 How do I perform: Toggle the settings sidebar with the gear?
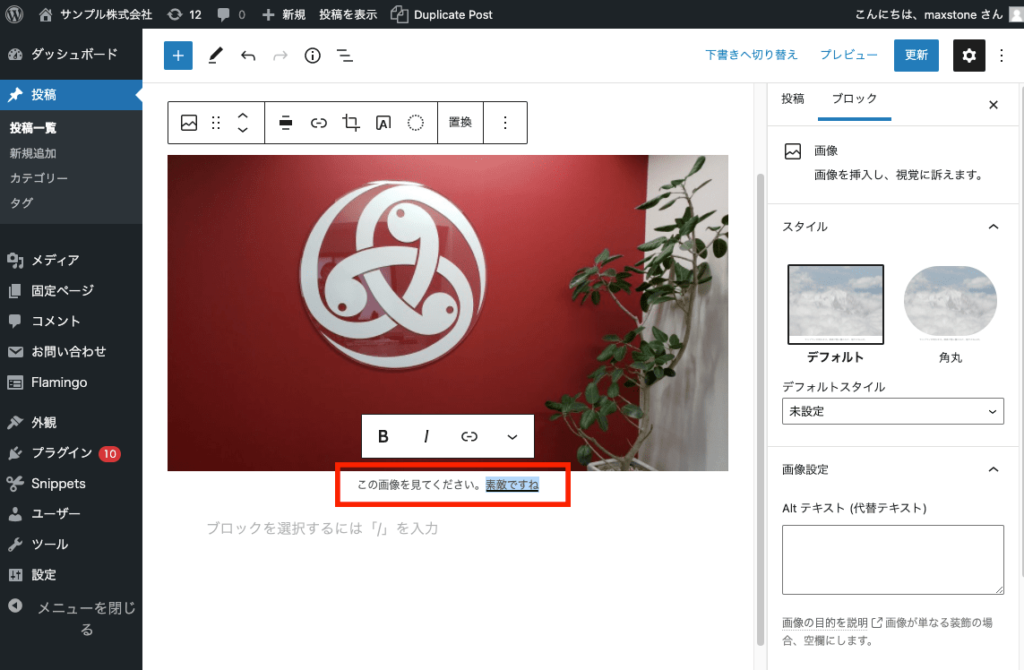[x=968, y=56]
